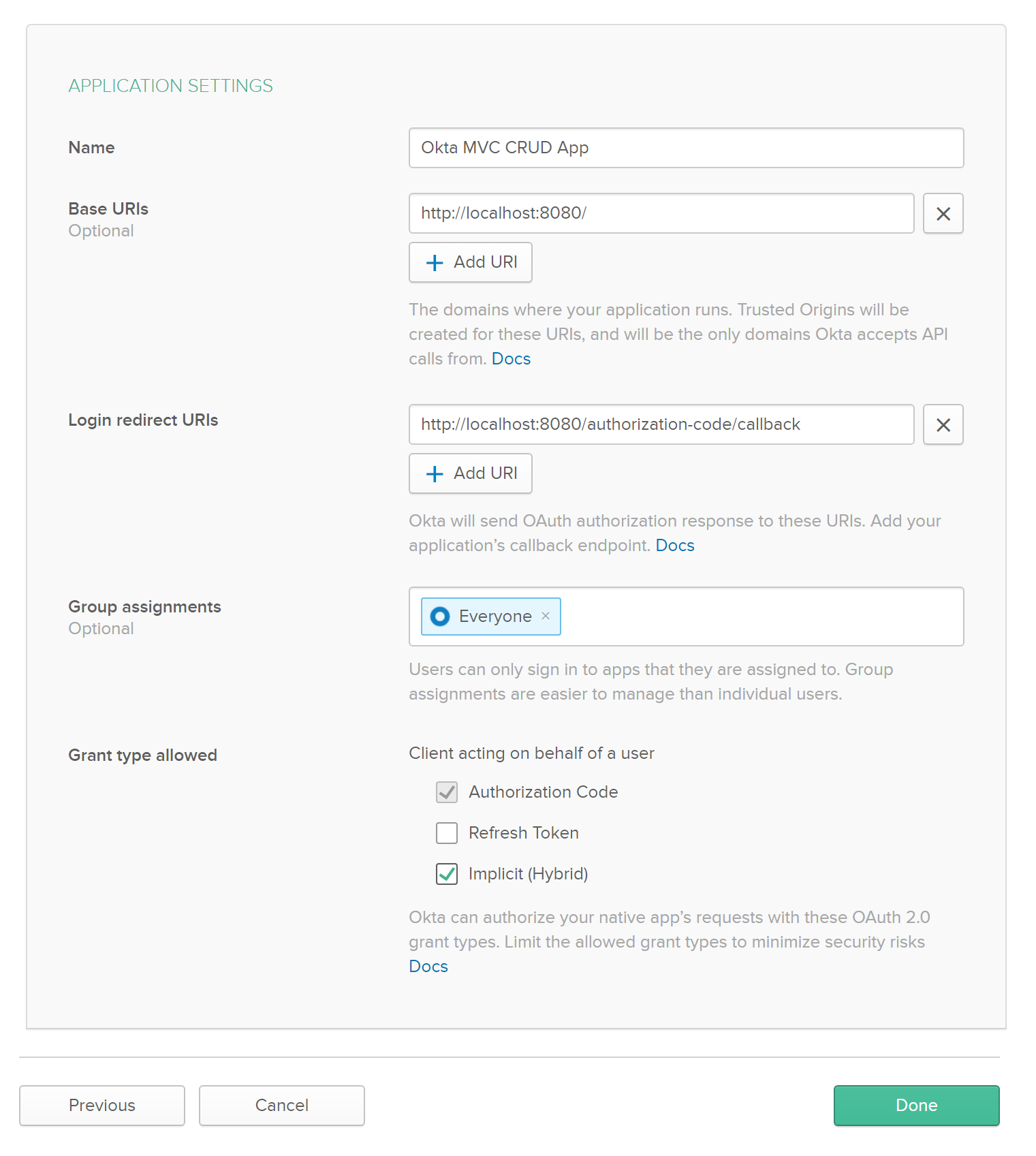Click the Everyone group circle icon
Viewport: 1036px width, 1156px height.
pyautogui.click(x=440, y=616)
